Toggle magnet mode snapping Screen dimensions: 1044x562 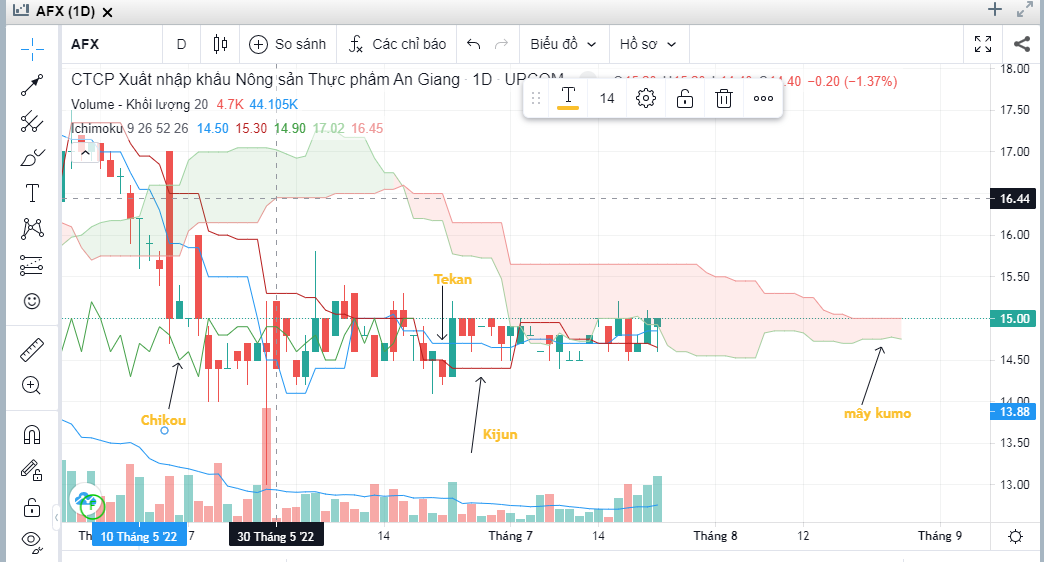(32, 435)
